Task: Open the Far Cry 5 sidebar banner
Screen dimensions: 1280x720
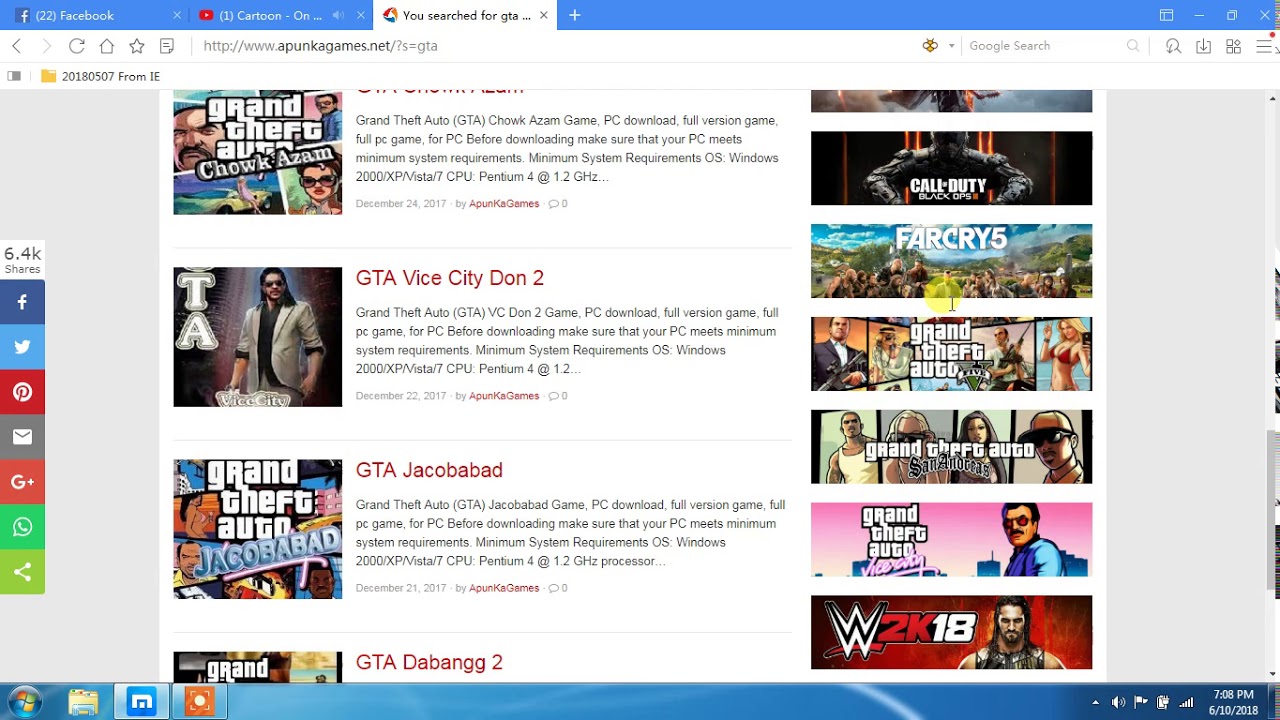Action: [x=951, y=261]
